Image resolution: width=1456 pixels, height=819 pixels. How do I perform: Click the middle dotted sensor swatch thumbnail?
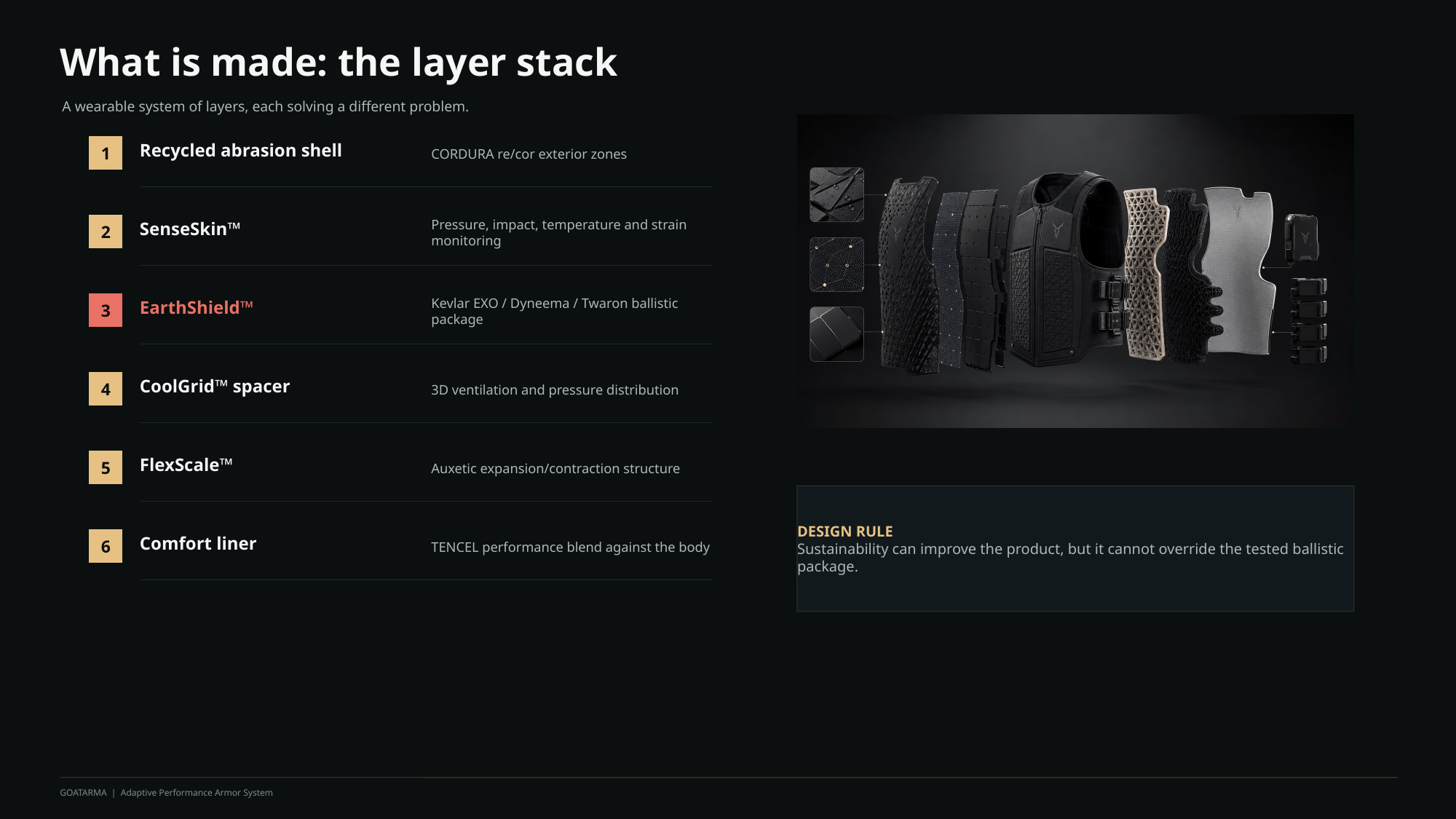837,264
